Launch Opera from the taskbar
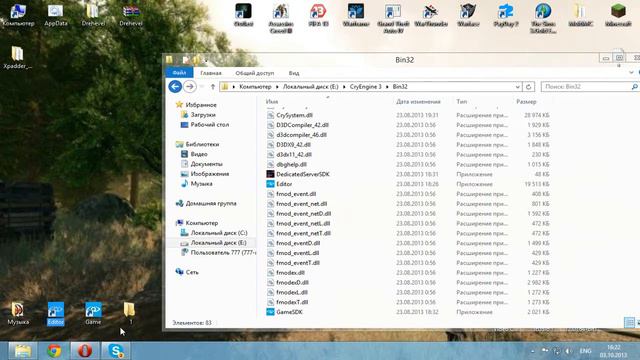The width and height of the screenshot is (640, 360). [85, 351]
